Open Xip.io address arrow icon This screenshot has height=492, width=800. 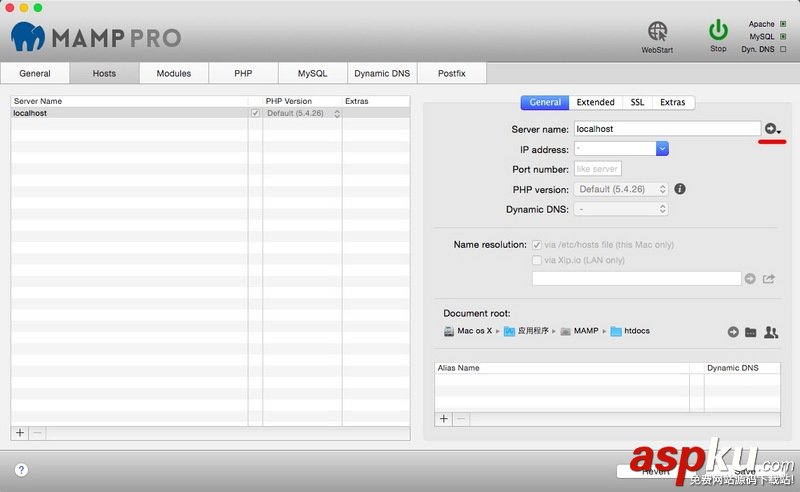pyautogui.click(x=749, y=279)
